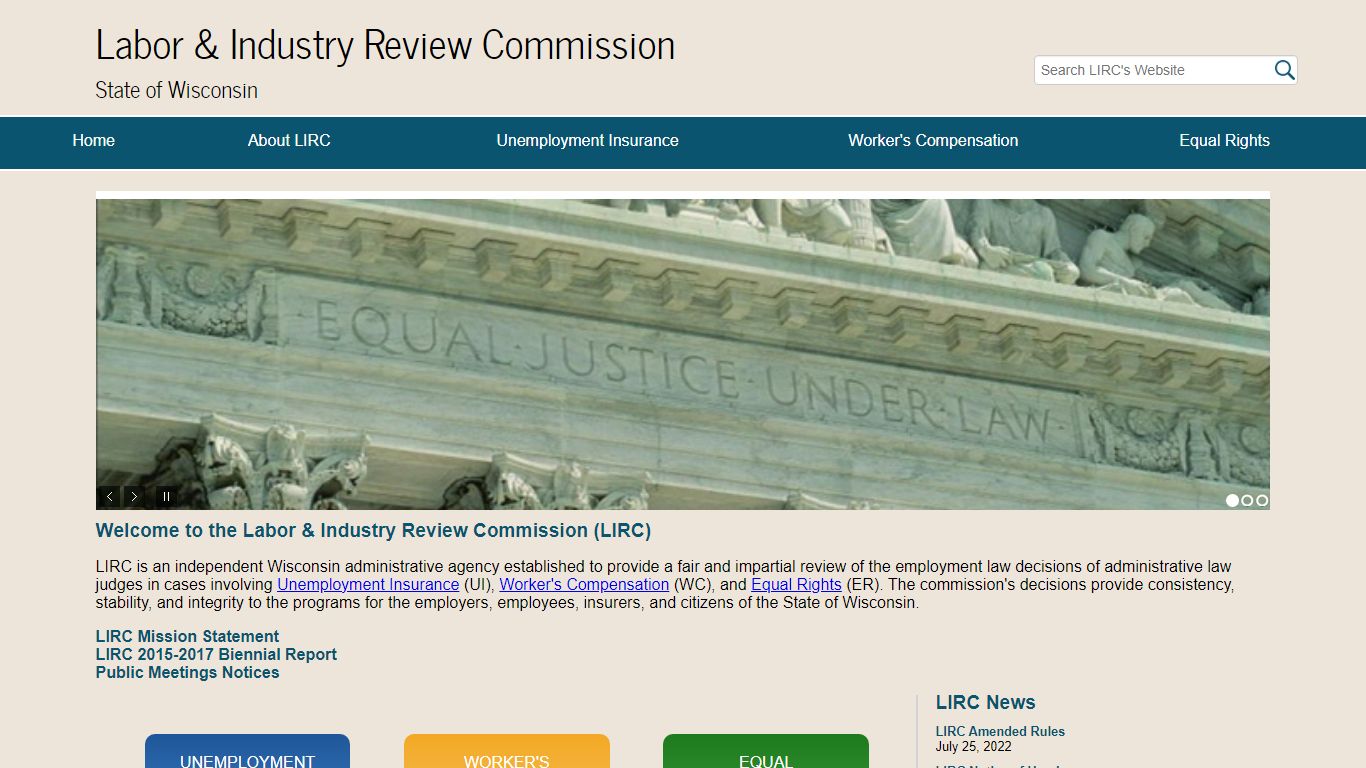Click the search magnifier icon
Screen dimensions: 1366x768
tap(1284, 70)
